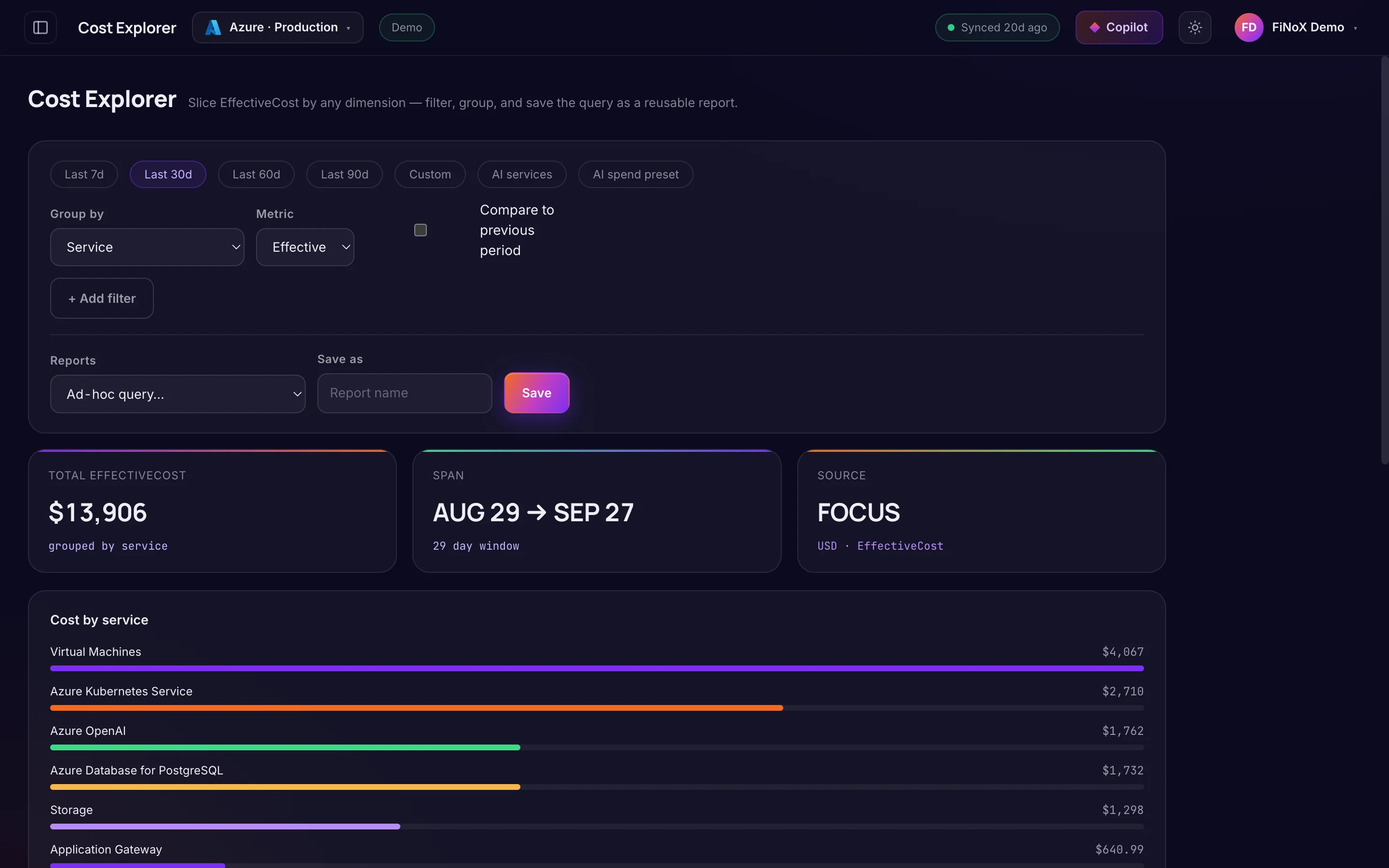Click the grouped by service caption
Viewport: 1389px width, 868px height.
point(108,546)
